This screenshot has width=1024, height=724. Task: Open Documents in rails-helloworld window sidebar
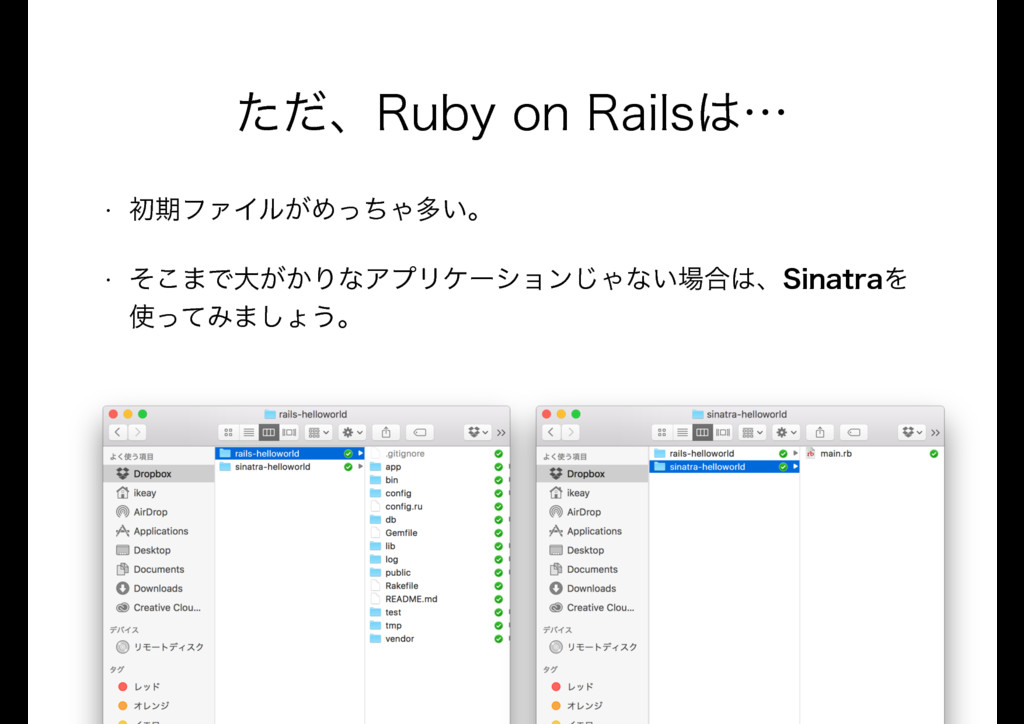159,569
